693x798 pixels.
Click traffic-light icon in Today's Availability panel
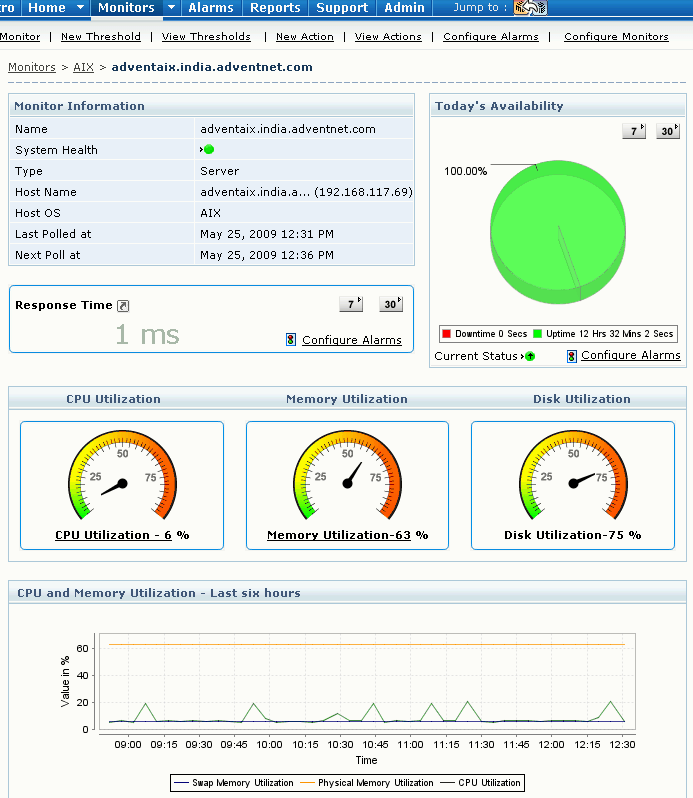571,356
